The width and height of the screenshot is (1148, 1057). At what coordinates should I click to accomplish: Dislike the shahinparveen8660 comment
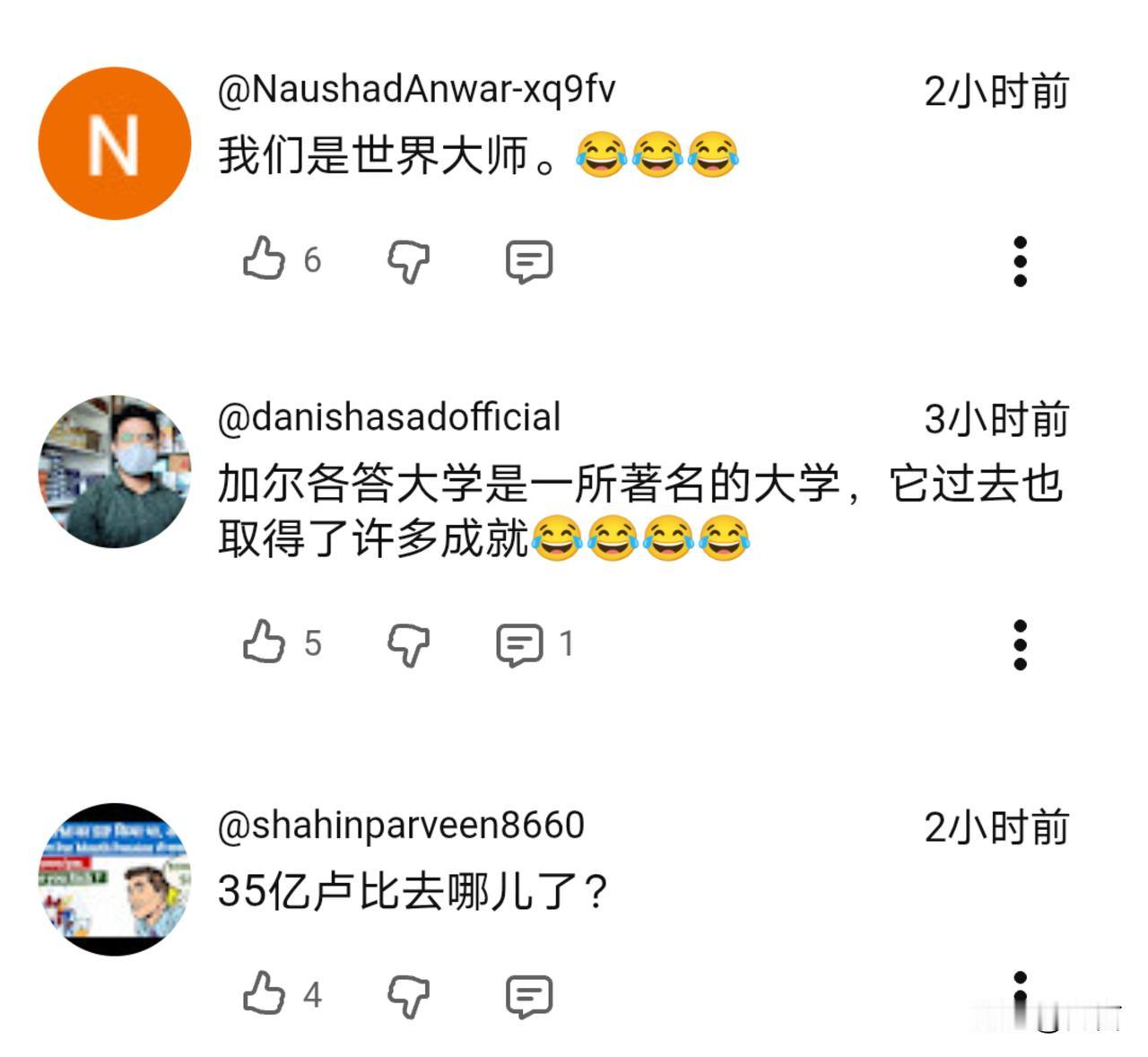408,996
